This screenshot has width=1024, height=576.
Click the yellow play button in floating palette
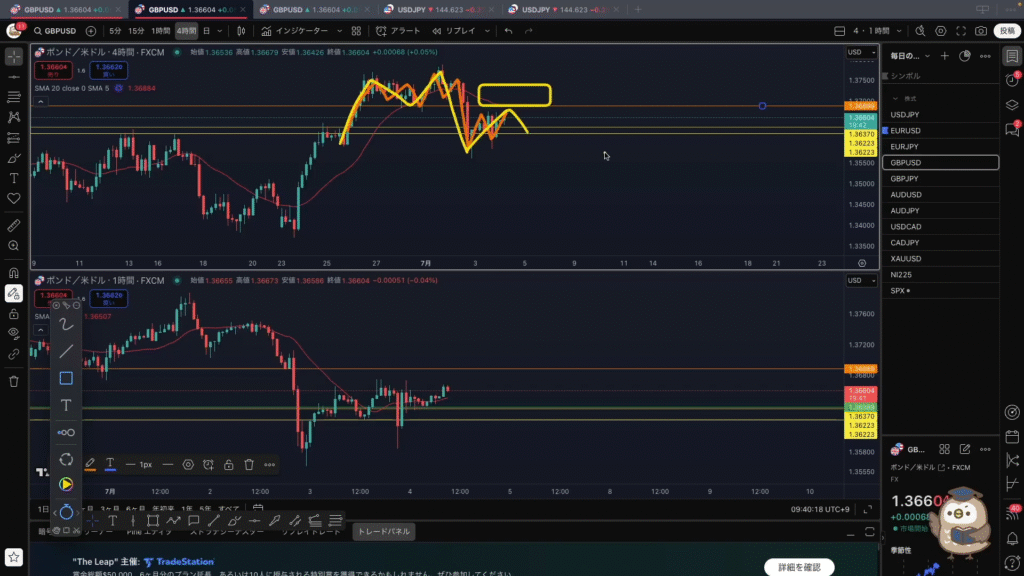coord(66,485)
